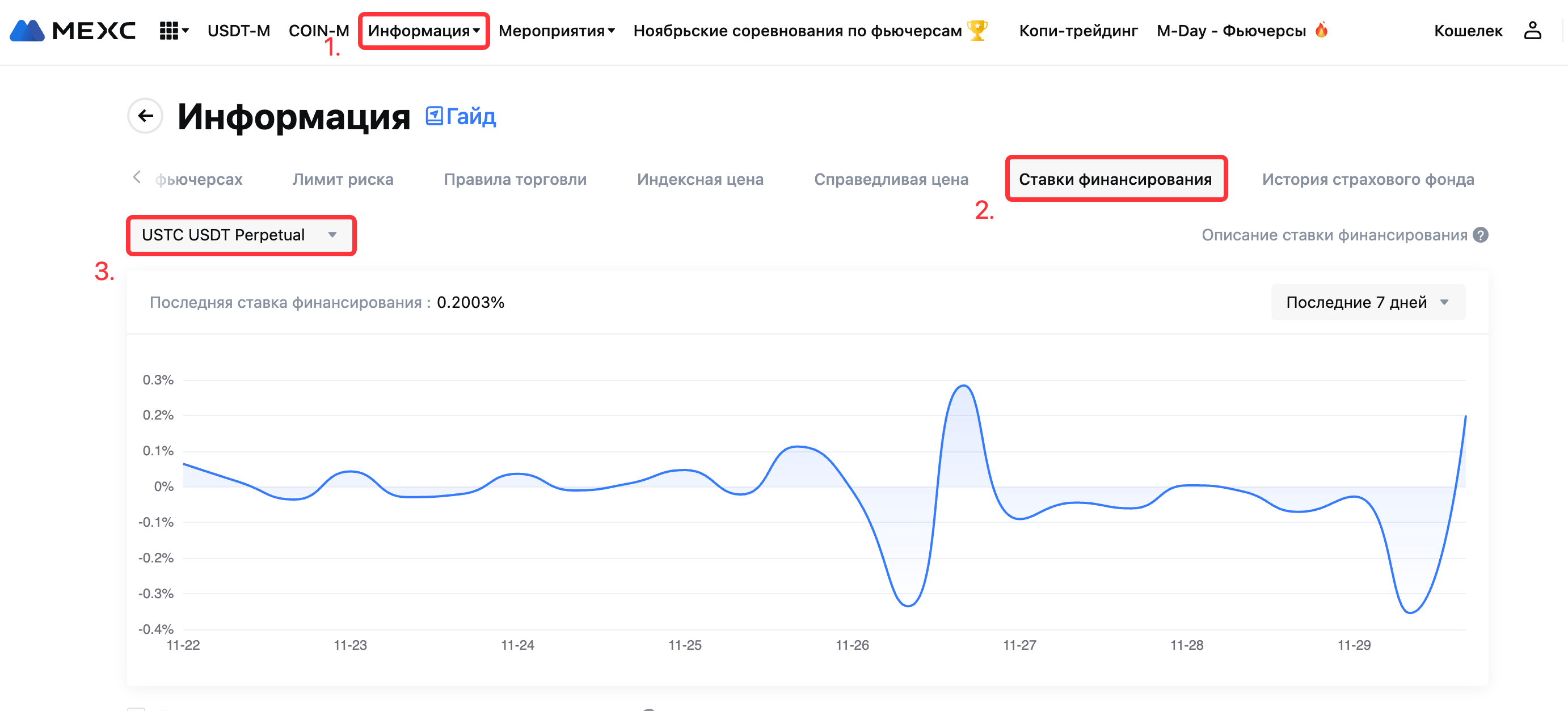Click the guide book icon

(x=433, y=116)
